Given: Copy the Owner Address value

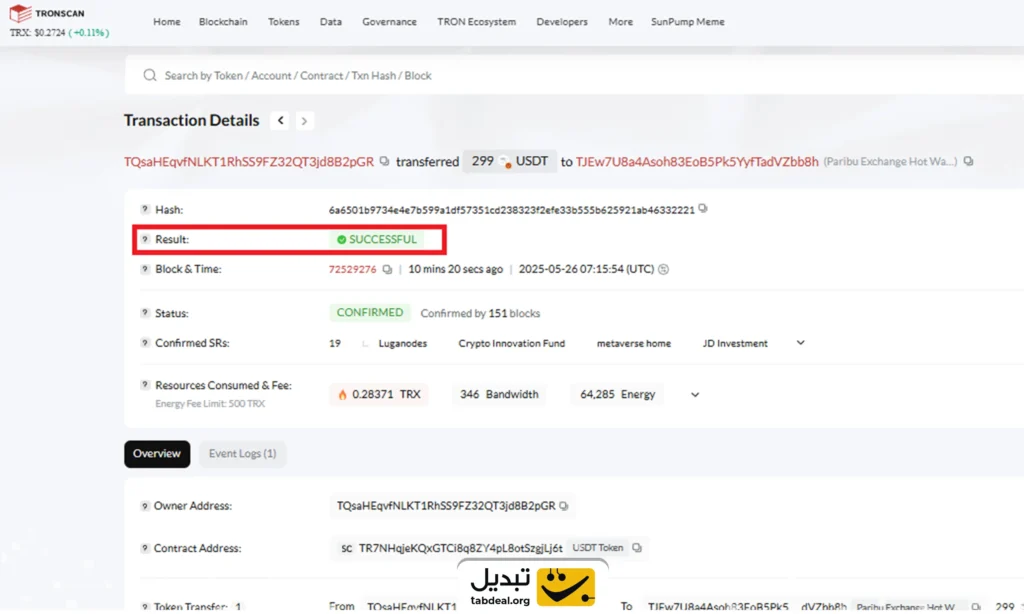Looking at the screenshot, I should [x=564, y=506].
